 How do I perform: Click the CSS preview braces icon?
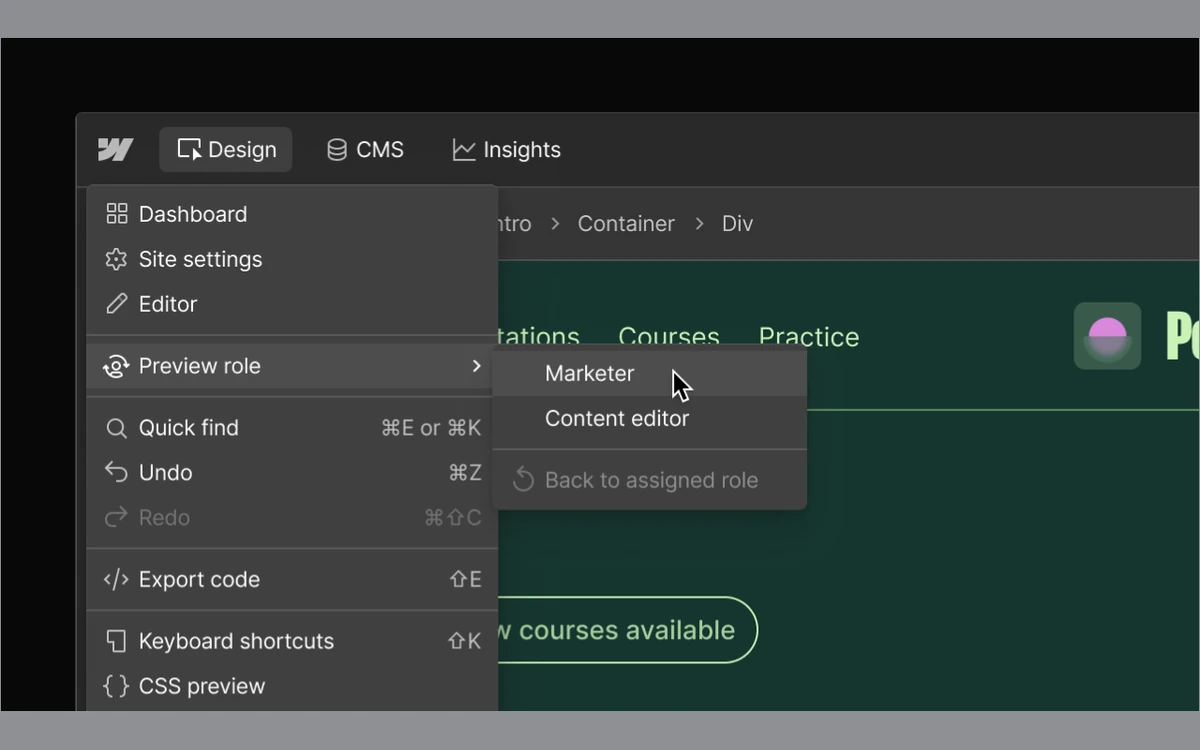(117, 686)
